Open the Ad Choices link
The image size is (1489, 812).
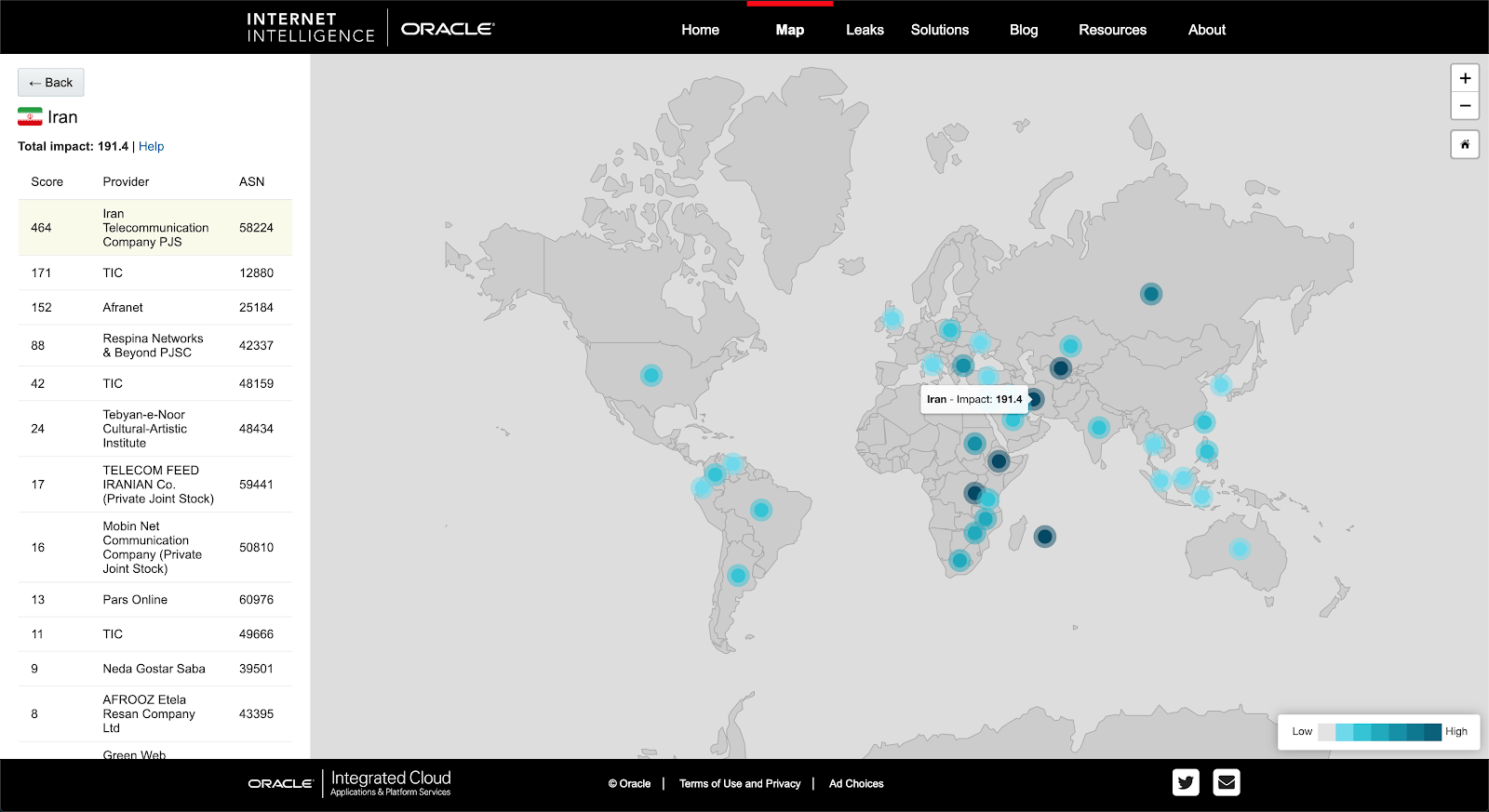point(856,784)
